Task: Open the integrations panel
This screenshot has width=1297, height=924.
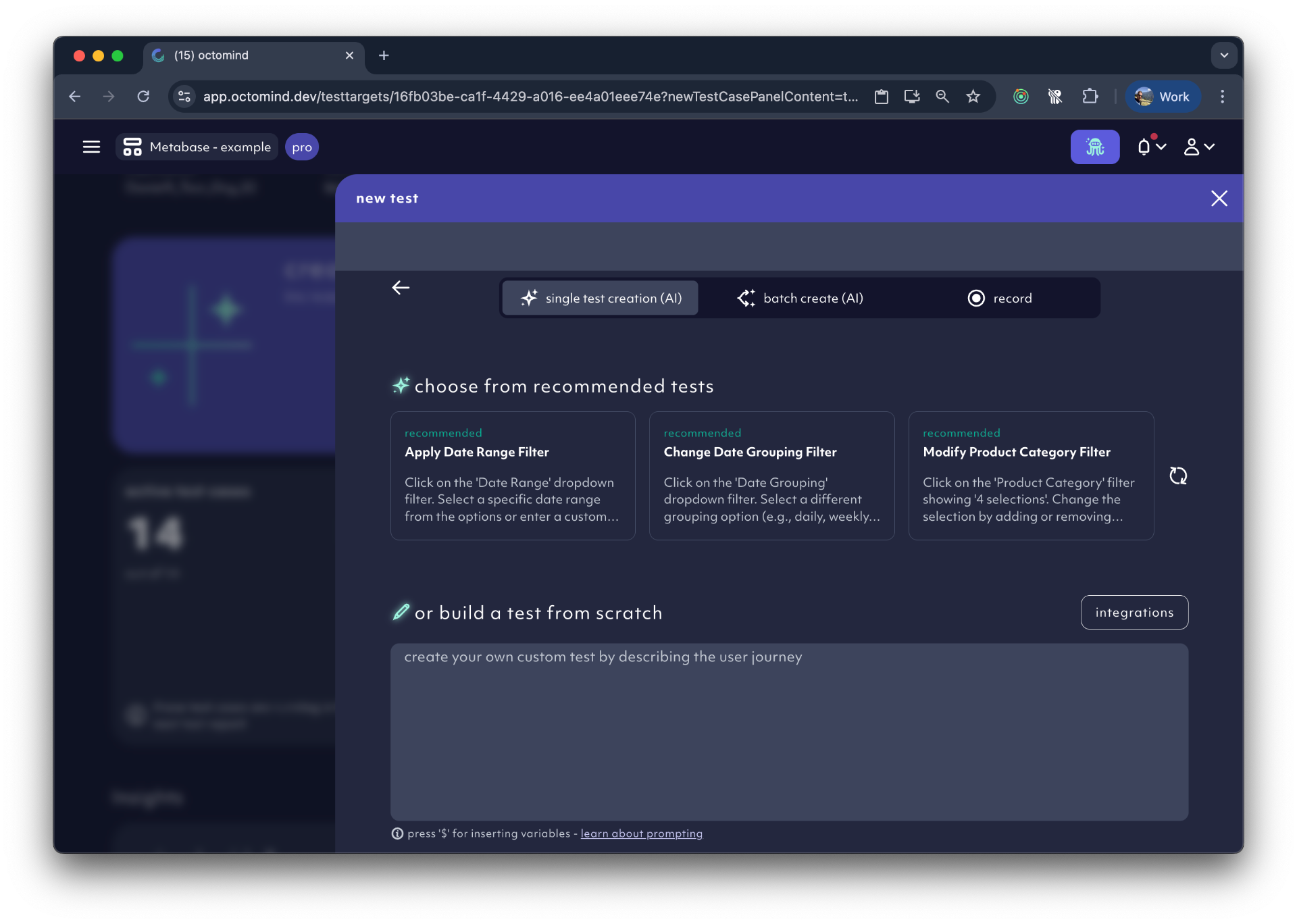Action: (1134, 612)
